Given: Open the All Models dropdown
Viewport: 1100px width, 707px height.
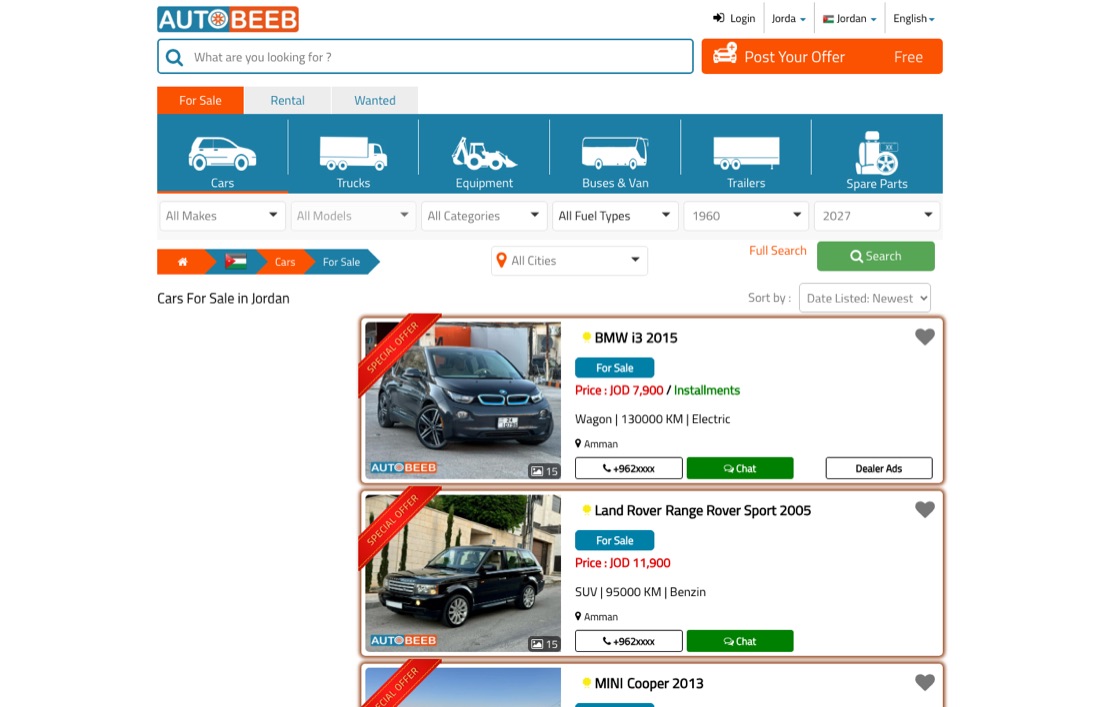Looking at the screenshot, I should coord(353,216).
